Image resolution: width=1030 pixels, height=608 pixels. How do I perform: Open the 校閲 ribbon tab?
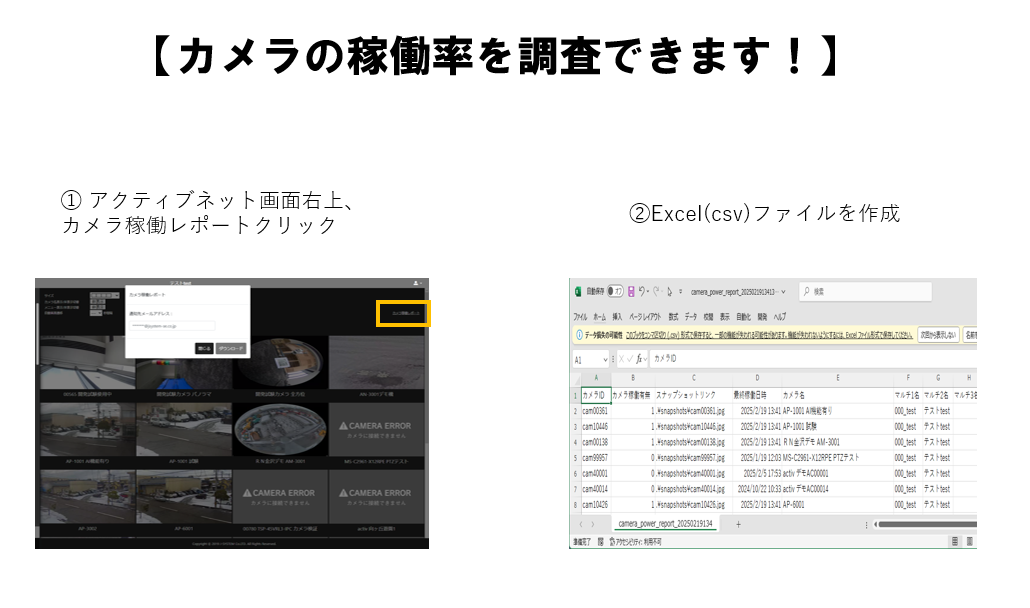tap(708, 316)
